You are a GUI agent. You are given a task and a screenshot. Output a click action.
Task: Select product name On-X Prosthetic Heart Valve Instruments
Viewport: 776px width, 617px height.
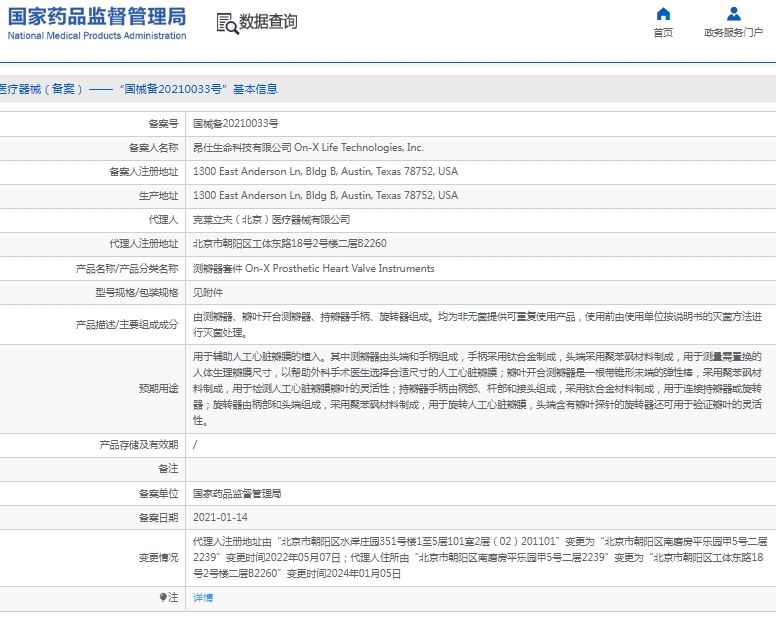pos(340,269)
